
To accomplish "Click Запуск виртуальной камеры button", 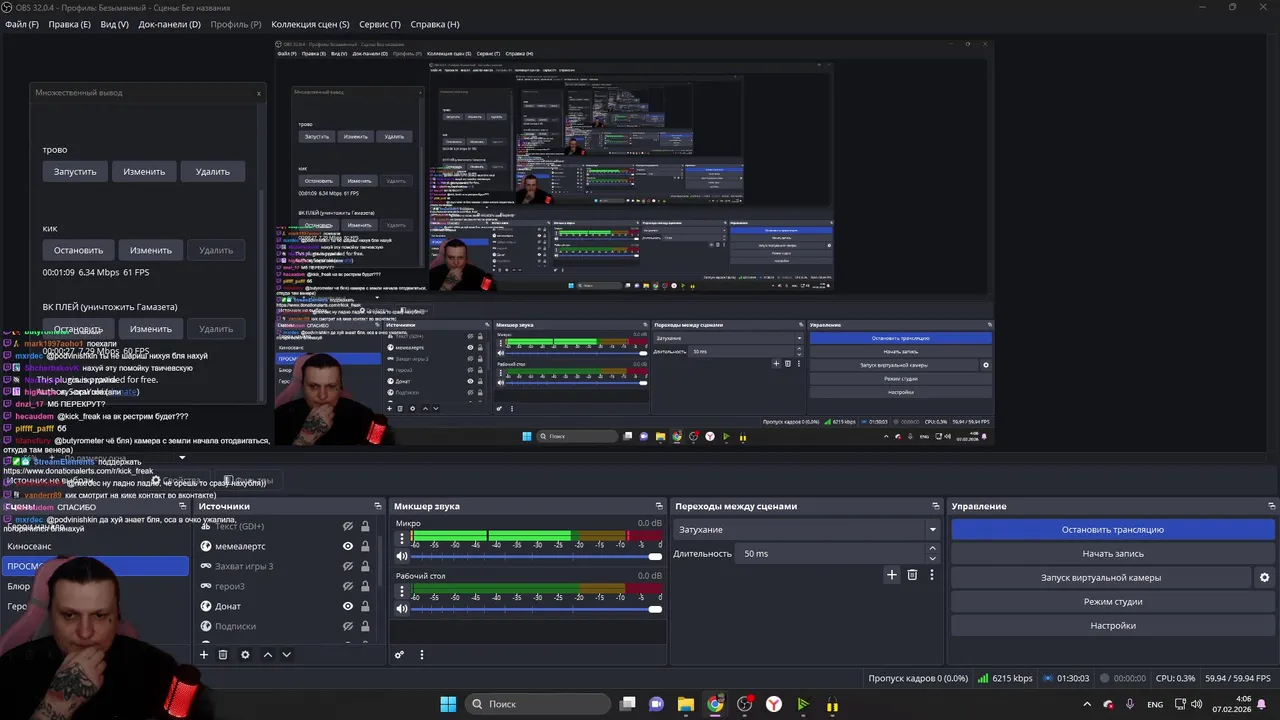I will tap(1101, 578).
